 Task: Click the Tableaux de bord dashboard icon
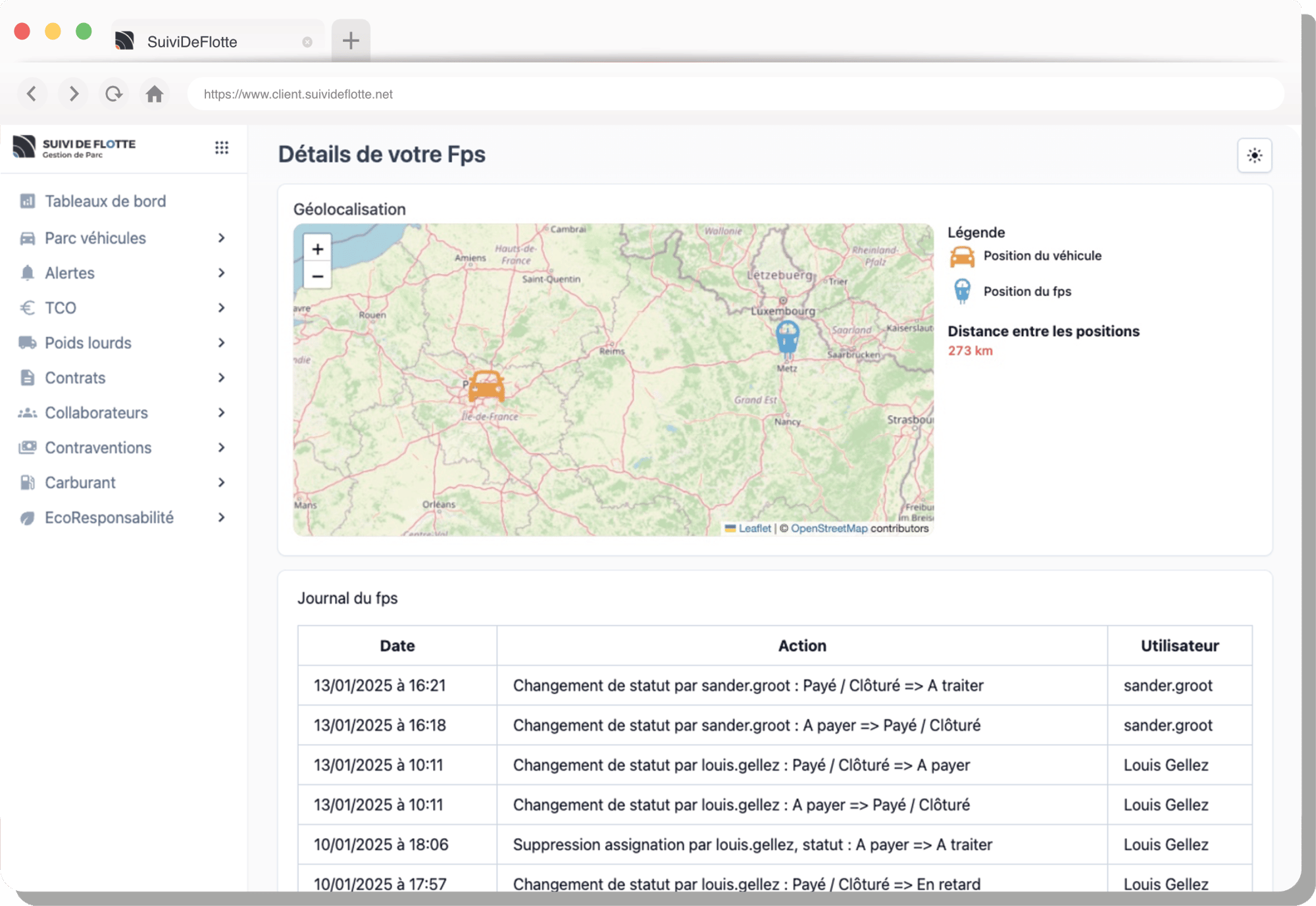click(x=28, y=201)
